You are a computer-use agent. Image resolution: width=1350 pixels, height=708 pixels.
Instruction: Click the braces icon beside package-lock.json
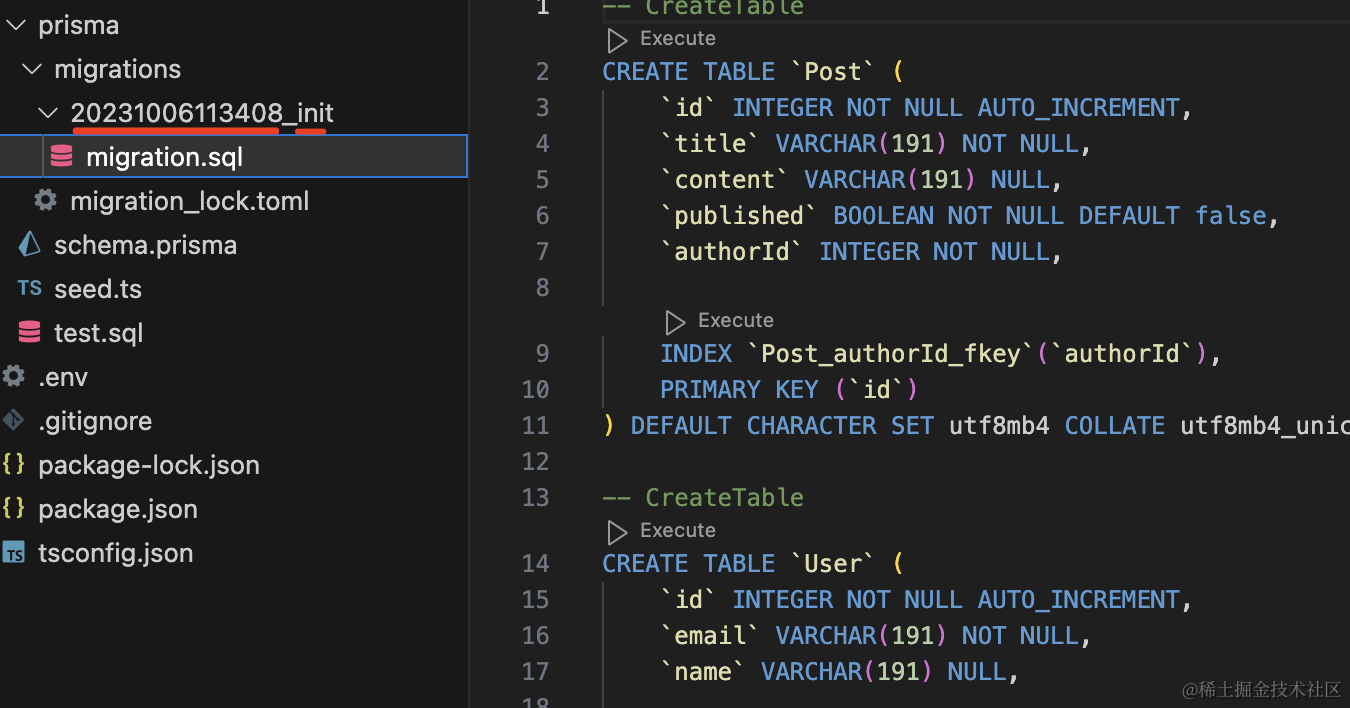click(x=14, y=465)
